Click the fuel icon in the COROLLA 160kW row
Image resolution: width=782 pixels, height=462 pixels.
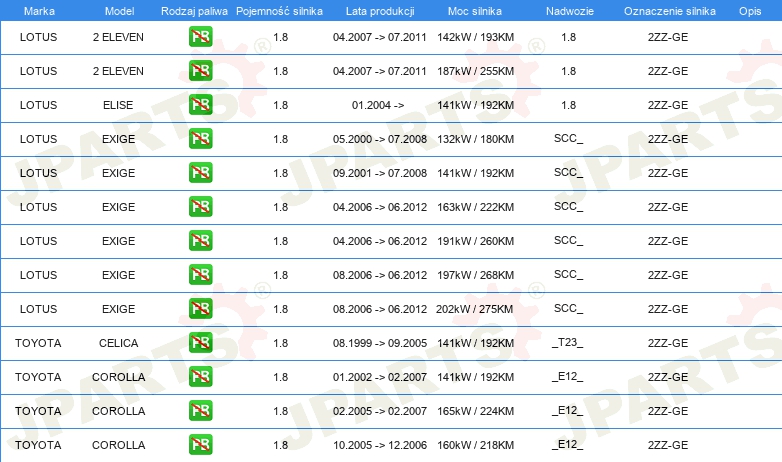(x=200, y=444)
